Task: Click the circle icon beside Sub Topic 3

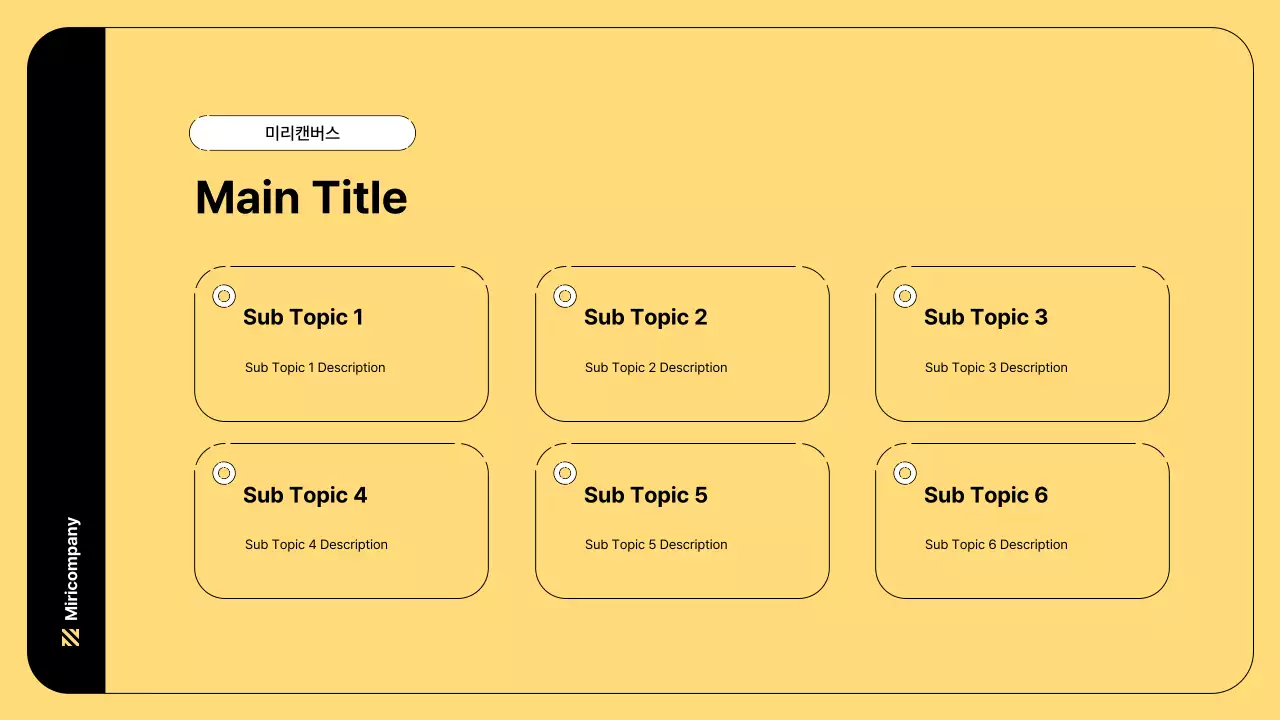Action: click(x=905, y=296)
